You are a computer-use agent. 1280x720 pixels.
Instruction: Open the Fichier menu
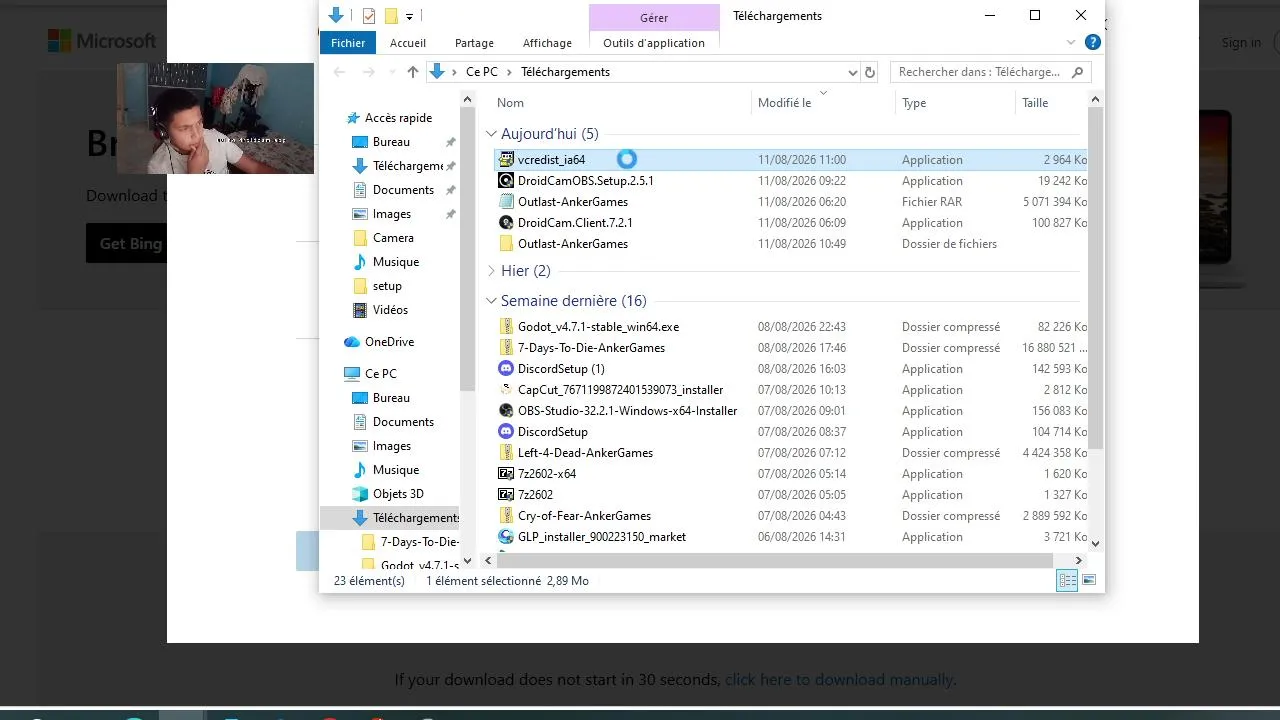pyautogui.click(x=348, y=43)
